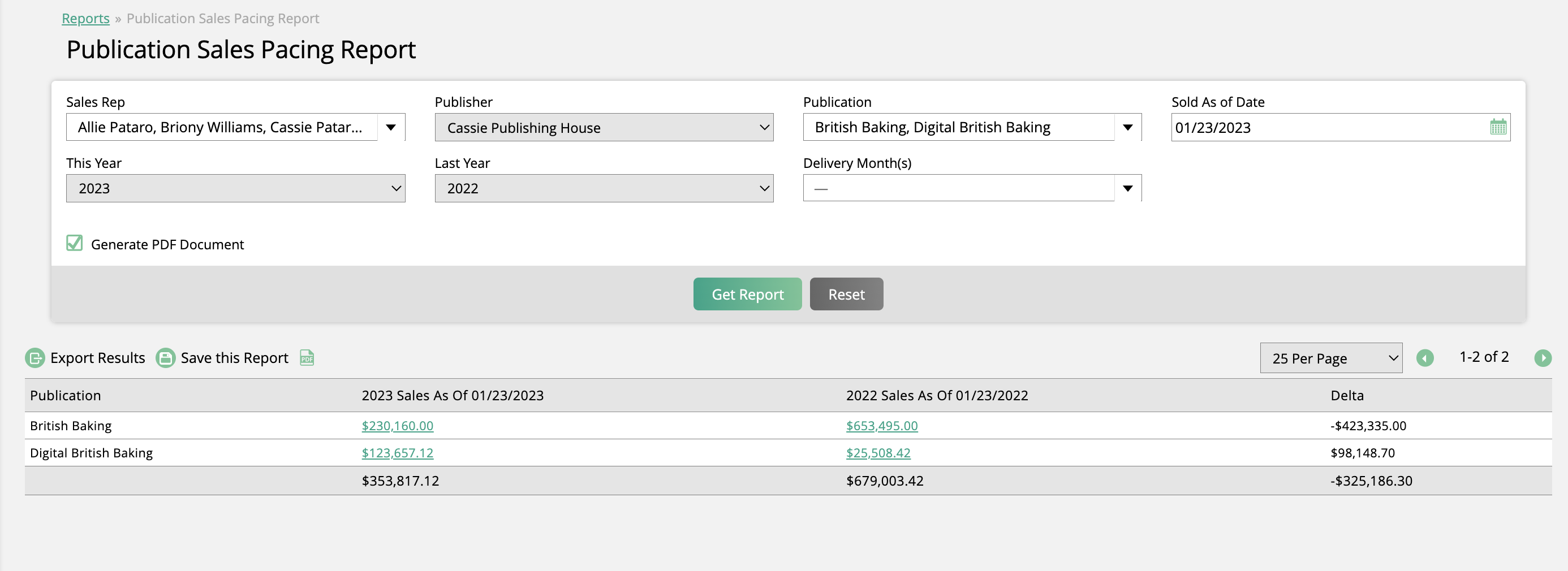Open British Baking 2023 sales amount link
Viewport: 1568px width, 571px height.
pos(398,426)
